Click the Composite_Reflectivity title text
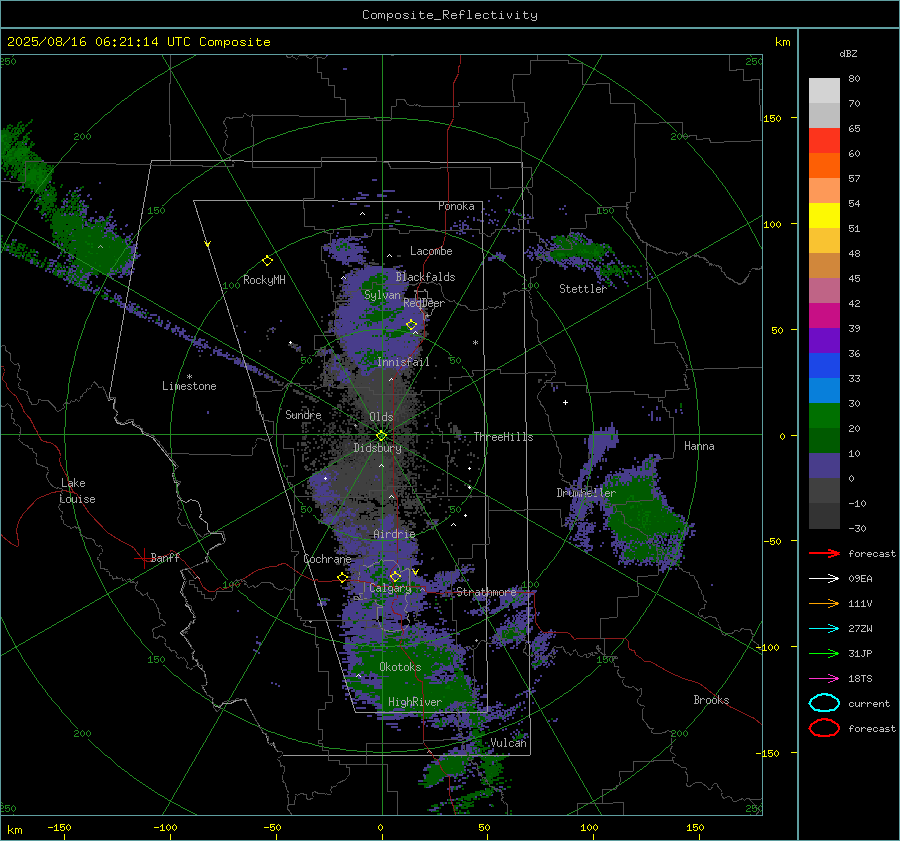 (450, 15)
